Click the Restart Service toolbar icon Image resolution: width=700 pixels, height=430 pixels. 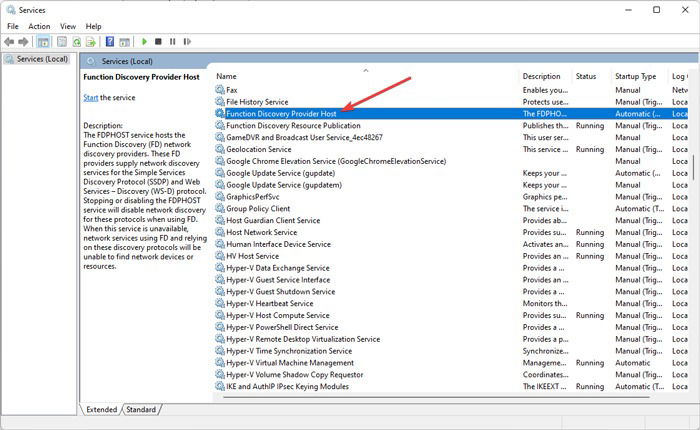coord(187,42)
